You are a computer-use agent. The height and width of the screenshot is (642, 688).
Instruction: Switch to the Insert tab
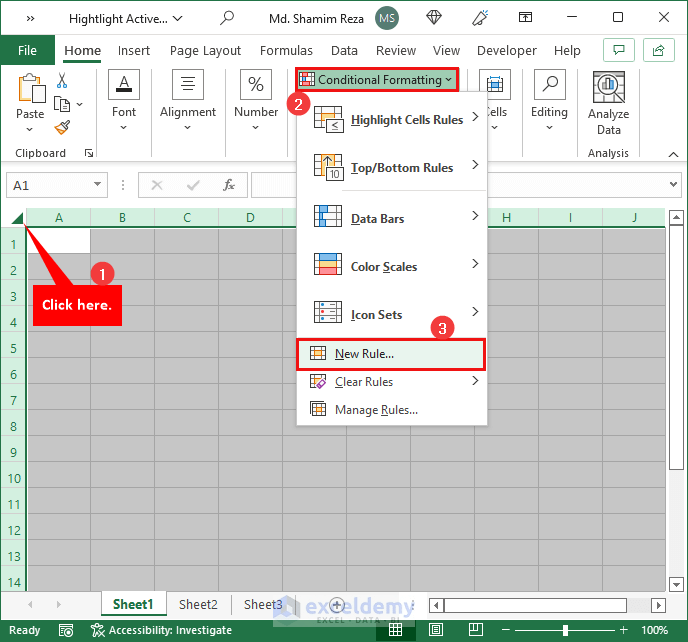[134, 50]
